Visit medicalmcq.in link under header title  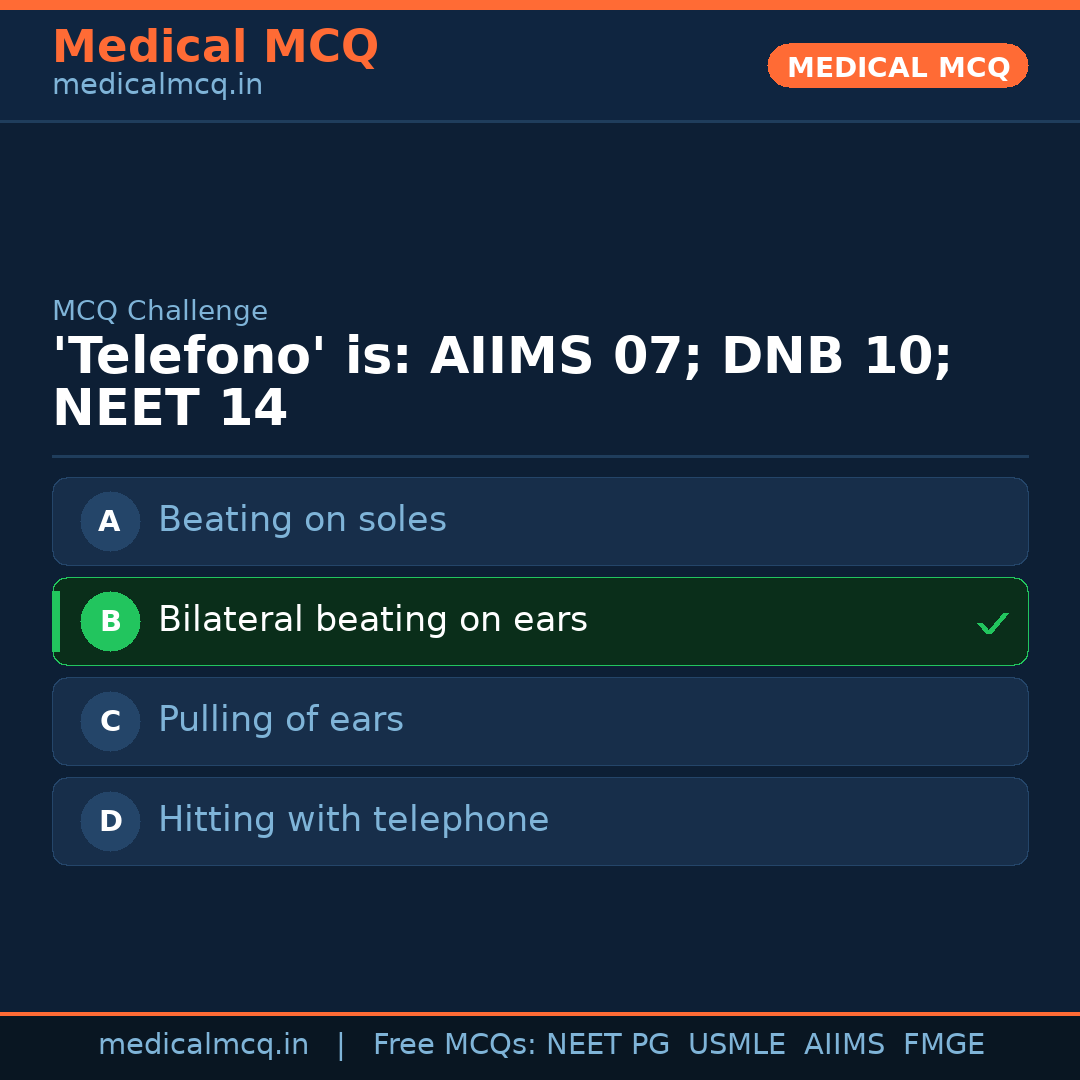point(157,86)
